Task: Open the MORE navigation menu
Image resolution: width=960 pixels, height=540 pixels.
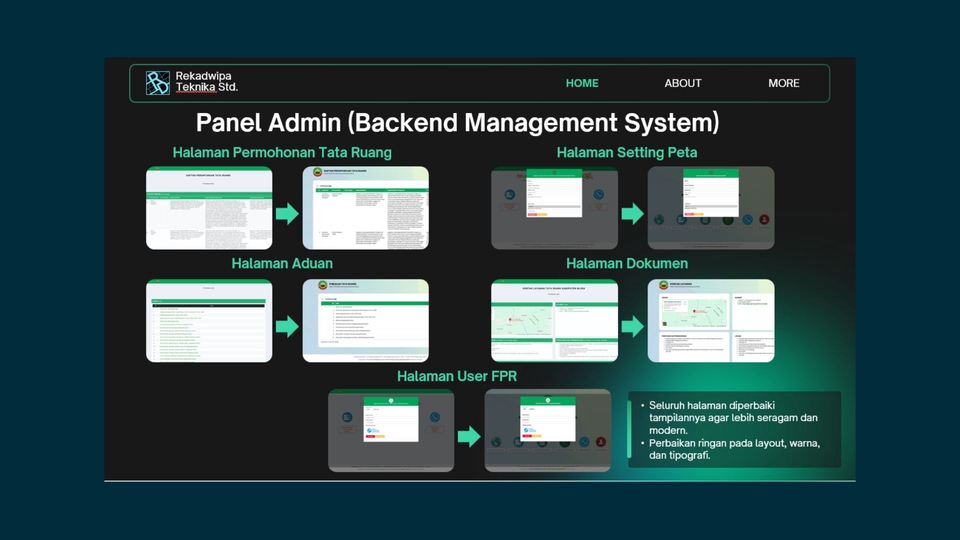Action: point(784,83)
